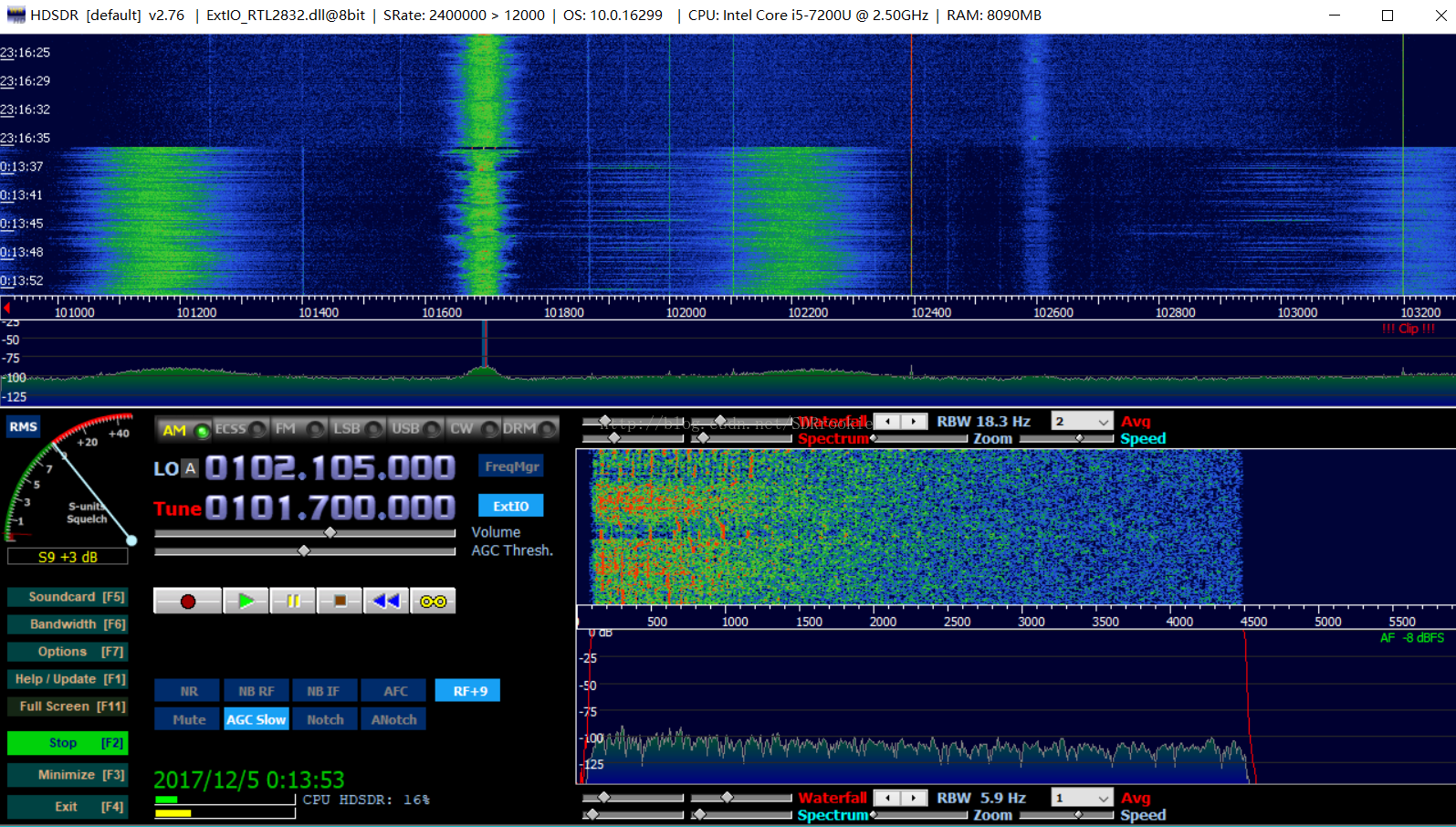Open the FreqMgr frequency manager
This screenshot has width=1456, height=827.
click(511, 466)
